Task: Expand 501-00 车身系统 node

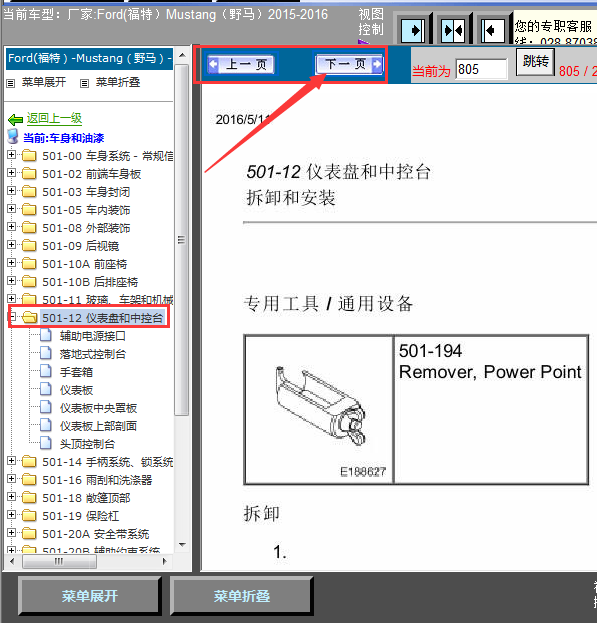Action: coord(12,155)
